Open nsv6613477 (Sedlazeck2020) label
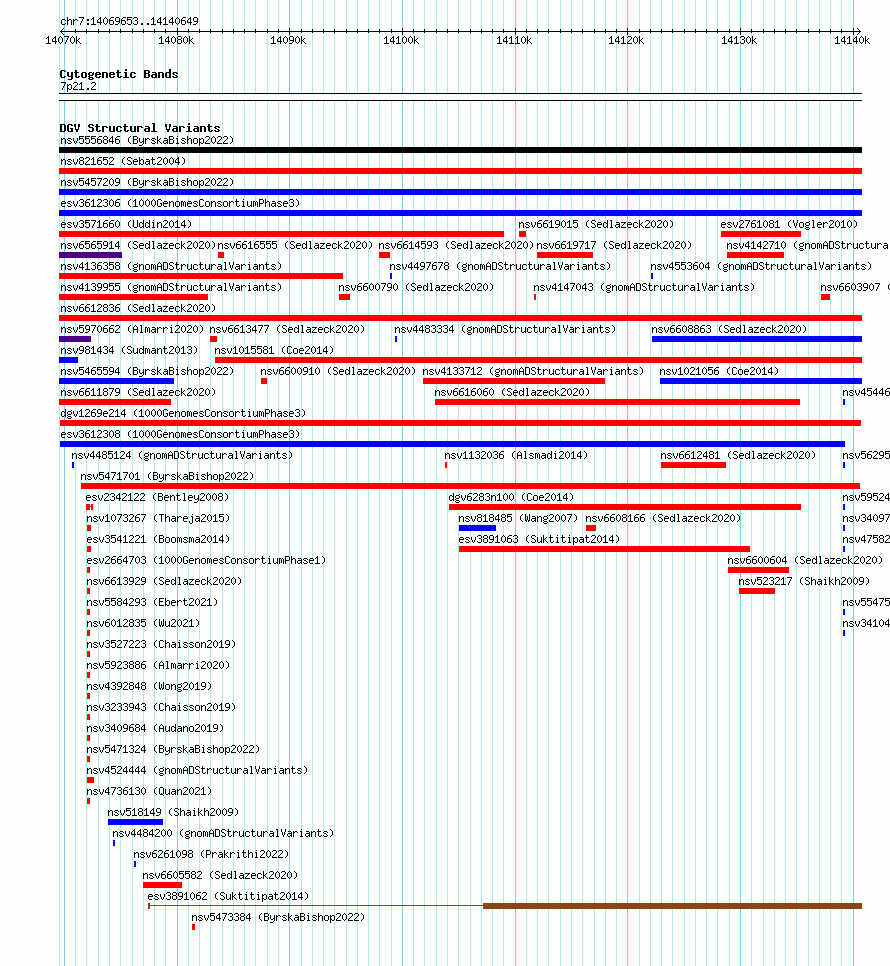The height and width of the screenshot is (966, 890). [288, 329]
